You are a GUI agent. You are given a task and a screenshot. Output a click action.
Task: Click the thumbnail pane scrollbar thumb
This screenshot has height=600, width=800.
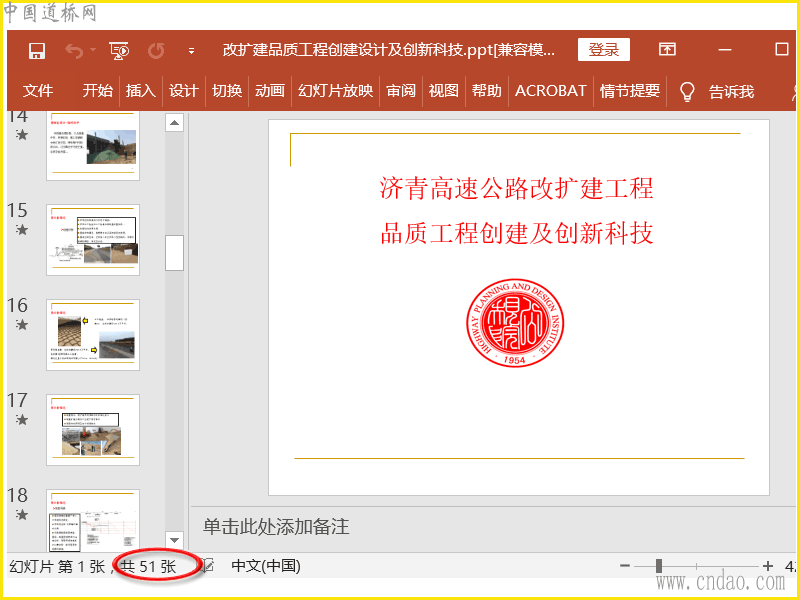pyautogui.click(x=174, y=253)
